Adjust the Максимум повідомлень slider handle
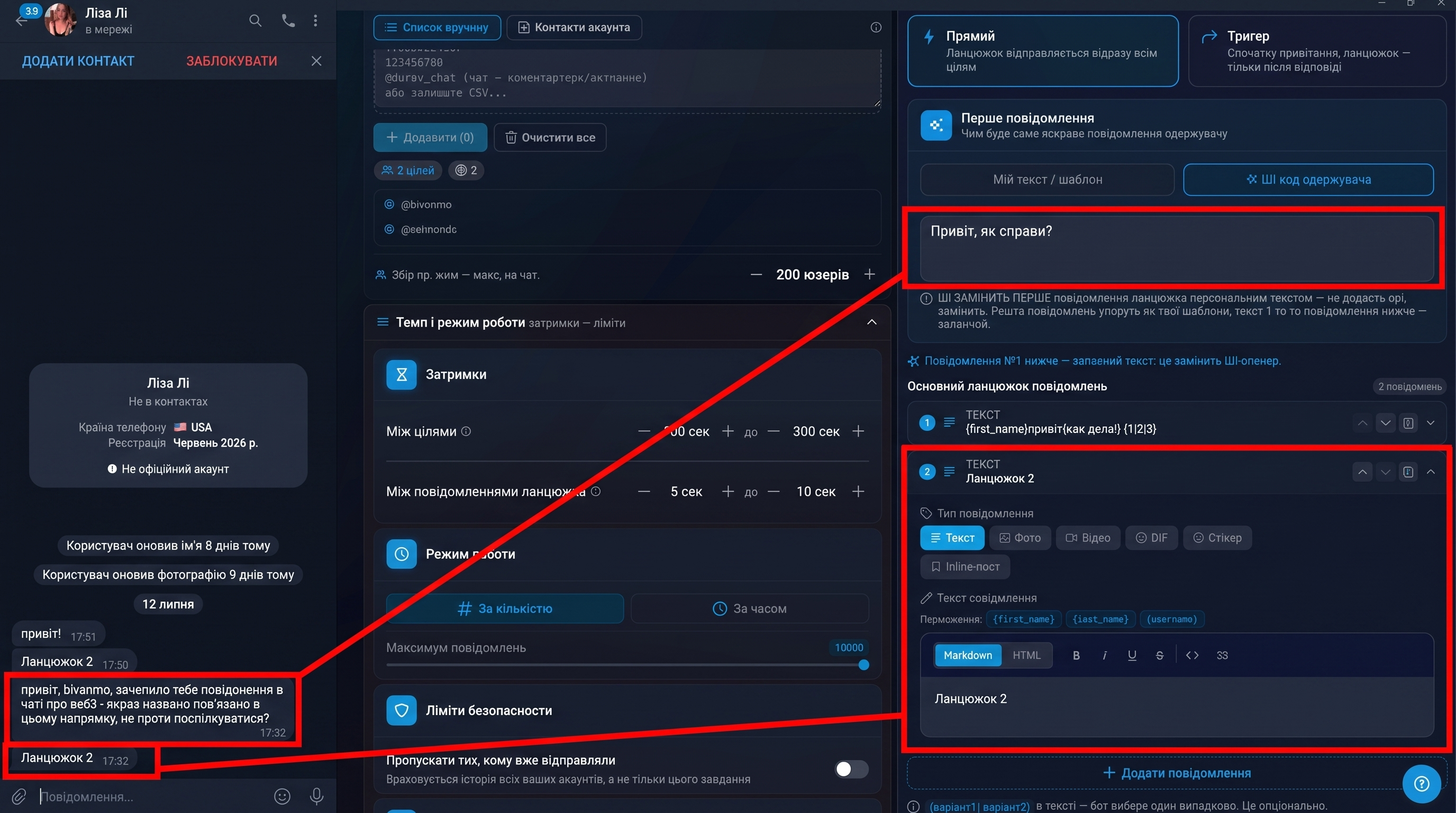The width and height of the screenshot is (1456, 813). coord(863,665)
